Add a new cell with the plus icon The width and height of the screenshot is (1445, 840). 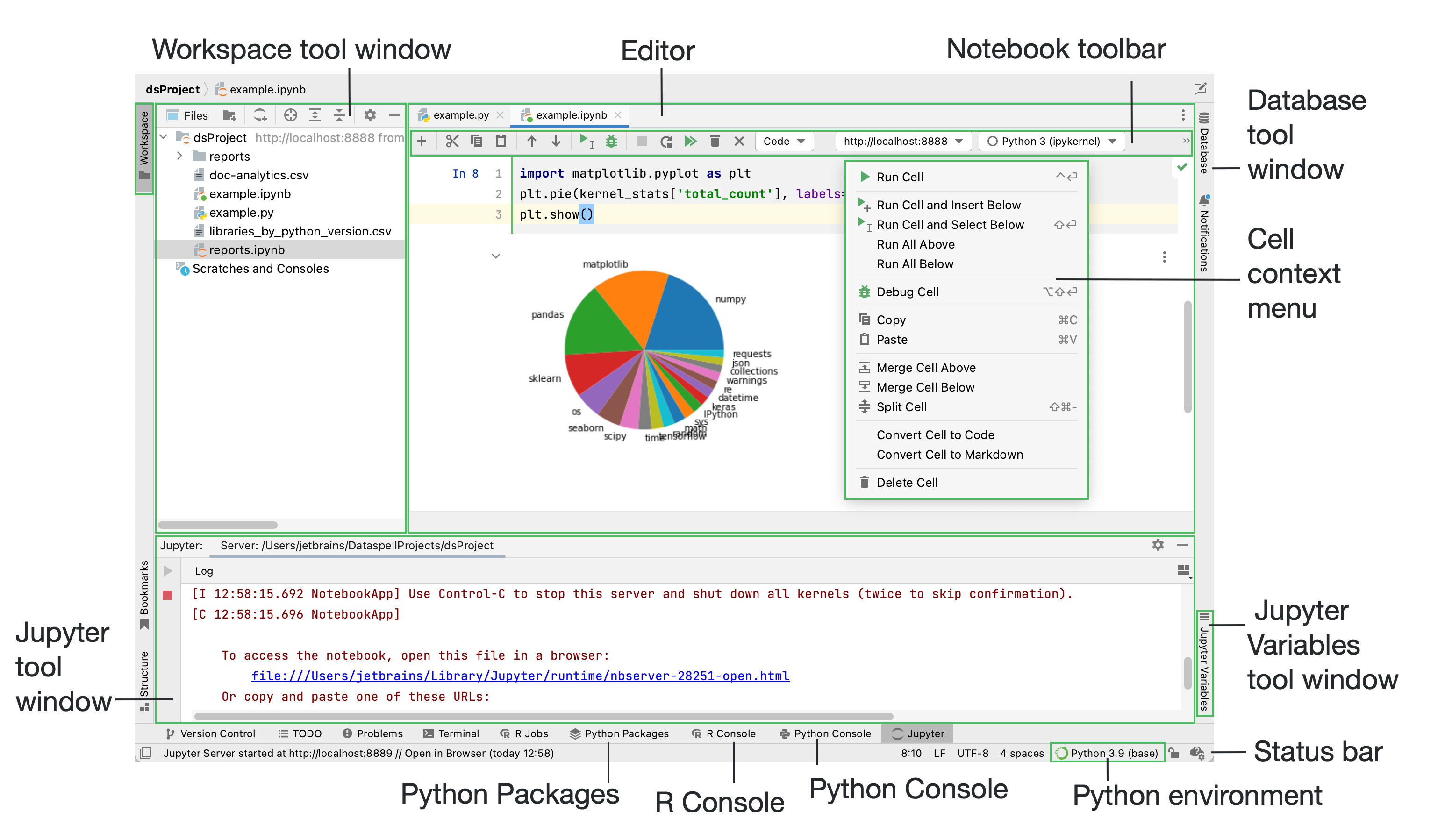click(x=422, y=141)
